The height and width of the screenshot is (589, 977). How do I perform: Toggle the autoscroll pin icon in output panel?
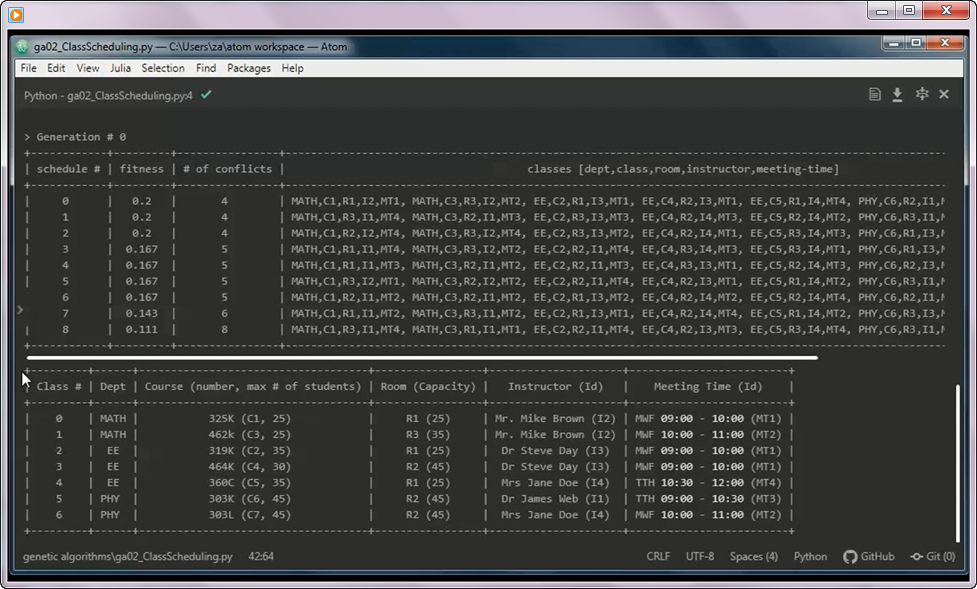point(922,93)
